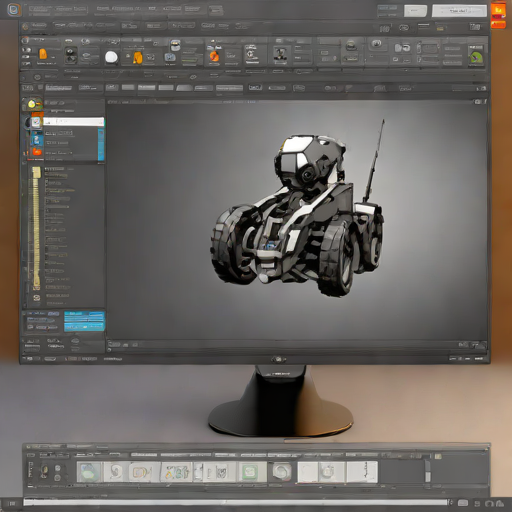Screen dimensions: 512x512
Task: Click the wide light-gray button at top right
Action: [x=459, y=11]
